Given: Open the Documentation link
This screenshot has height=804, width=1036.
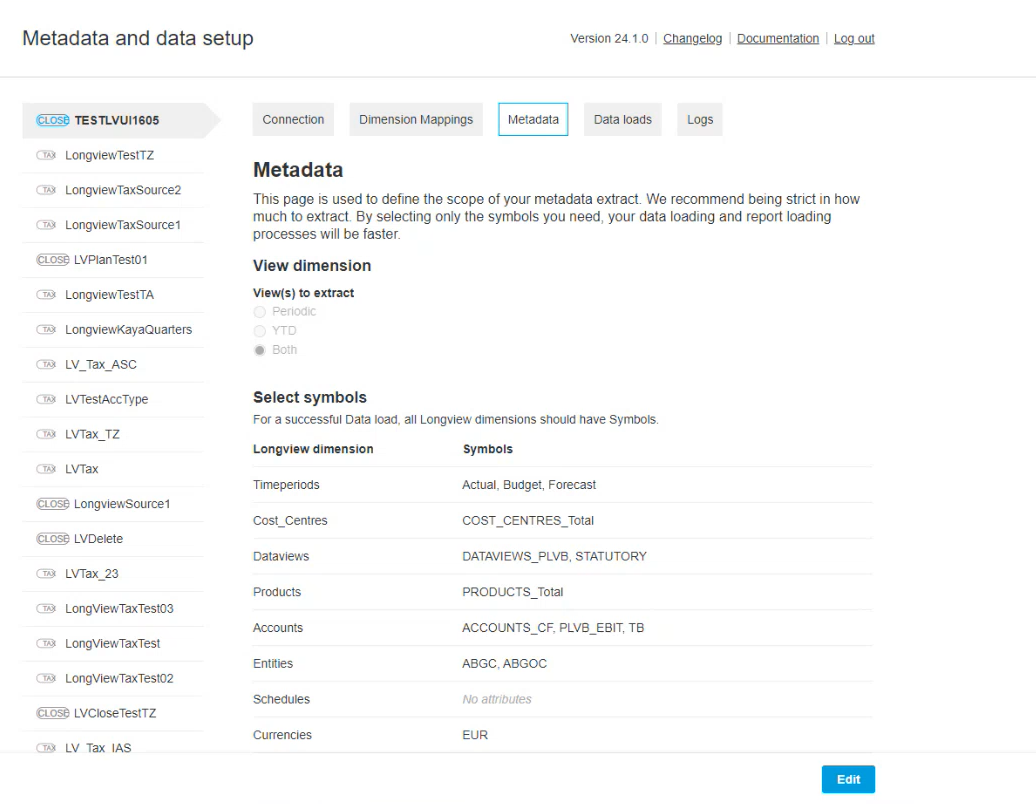Looking at the screenshot, I should pos(778,39).
